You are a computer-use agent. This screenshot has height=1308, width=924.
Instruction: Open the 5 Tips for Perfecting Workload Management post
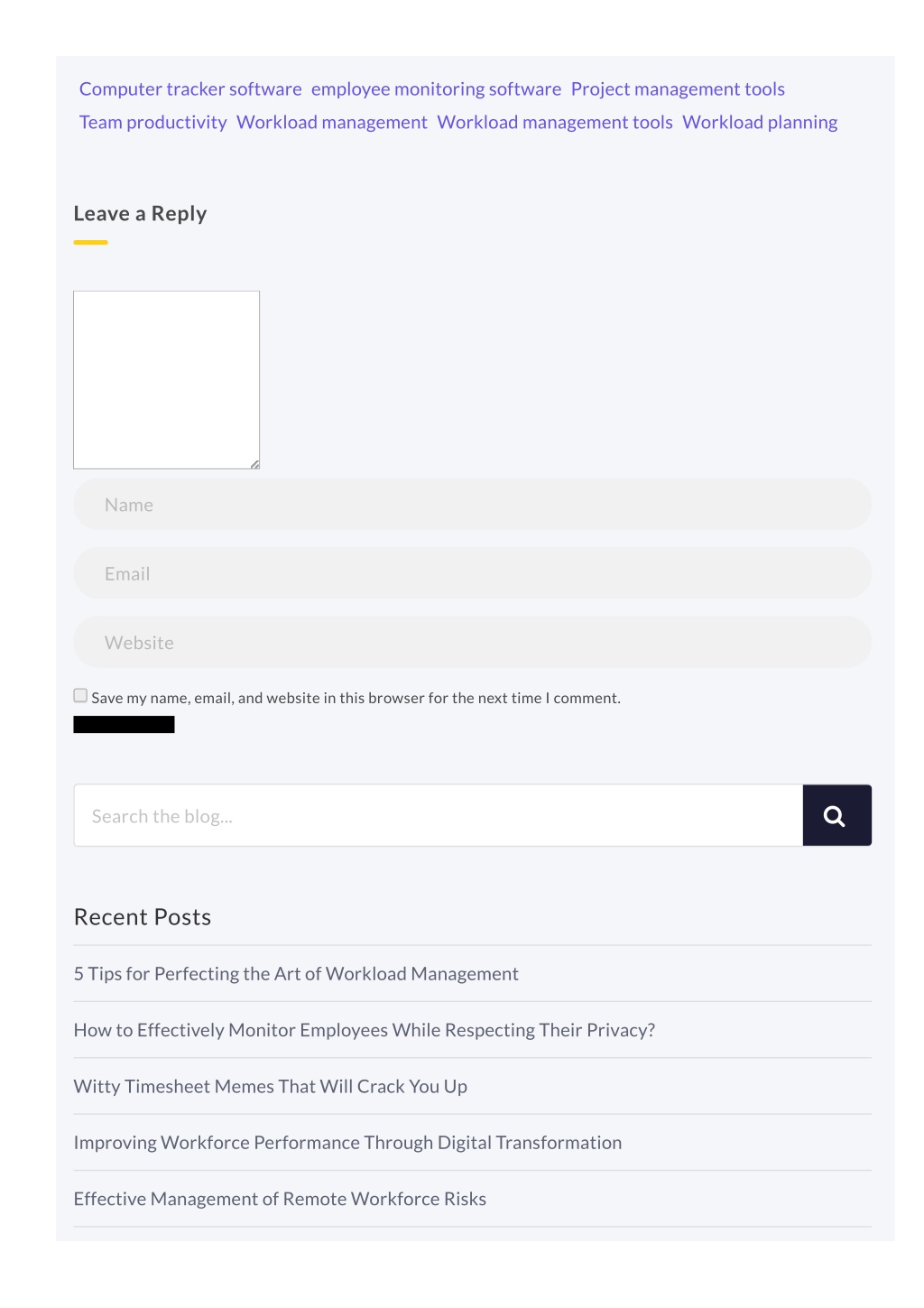[x=296, y=974]
